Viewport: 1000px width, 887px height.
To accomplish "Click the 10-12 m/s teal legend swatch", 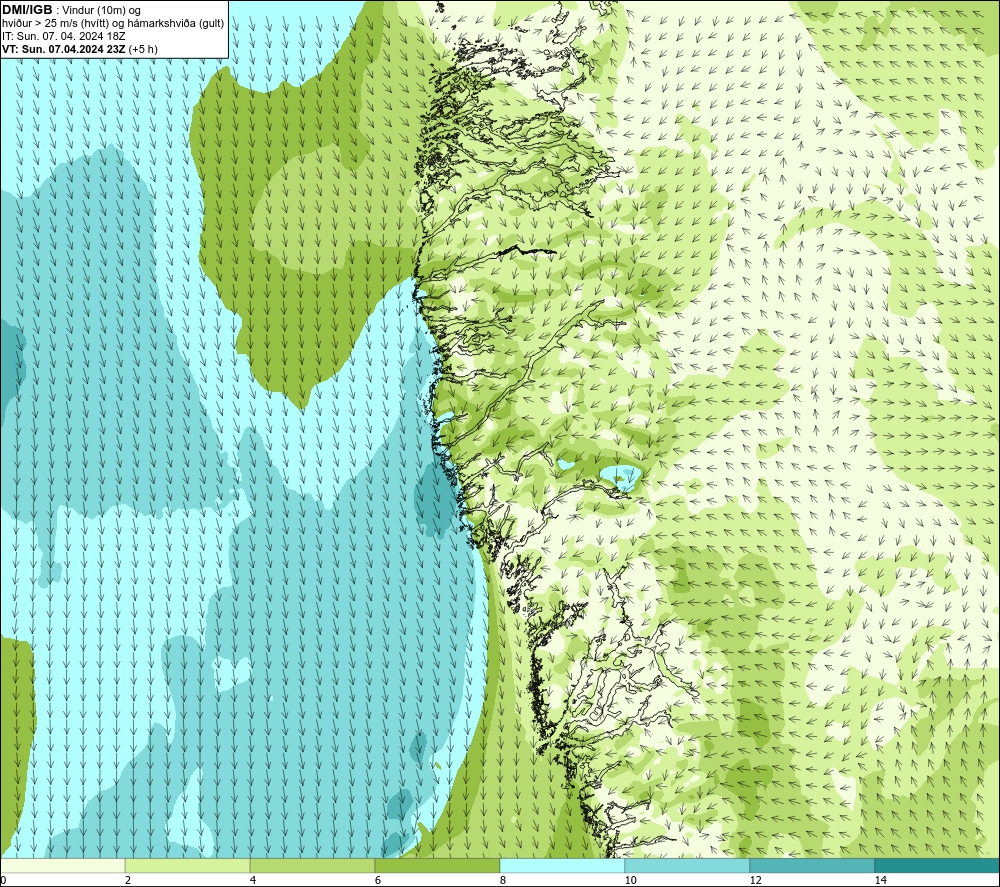I will coord(688,865).
